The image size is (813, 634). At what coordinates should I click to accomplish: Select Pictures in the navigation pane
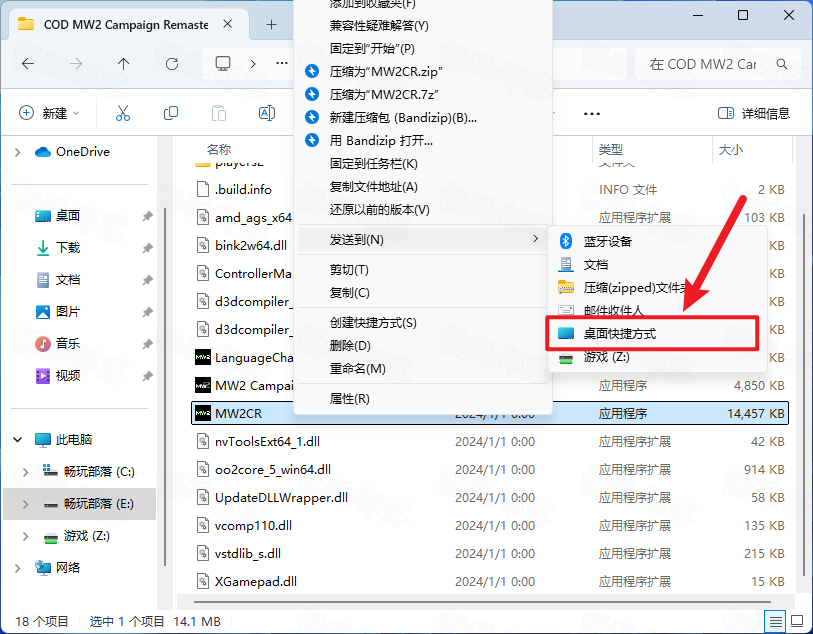67,312
